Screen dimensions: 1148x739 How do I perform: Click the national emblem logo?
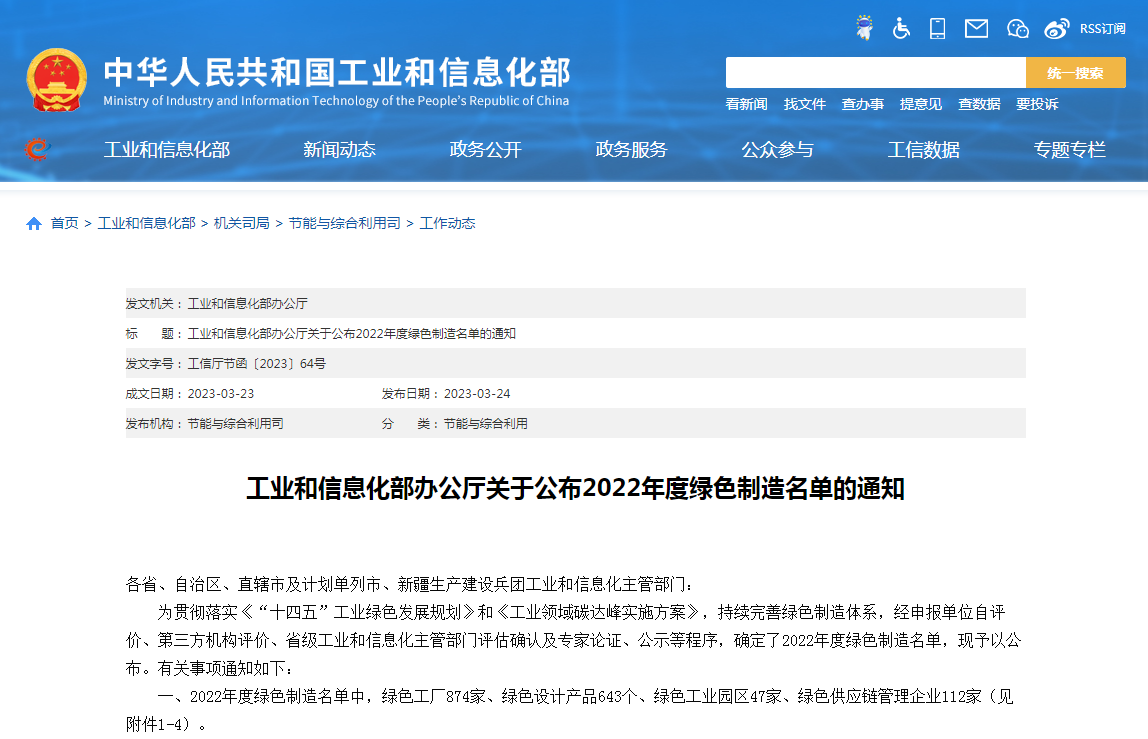tap(57, 80)
